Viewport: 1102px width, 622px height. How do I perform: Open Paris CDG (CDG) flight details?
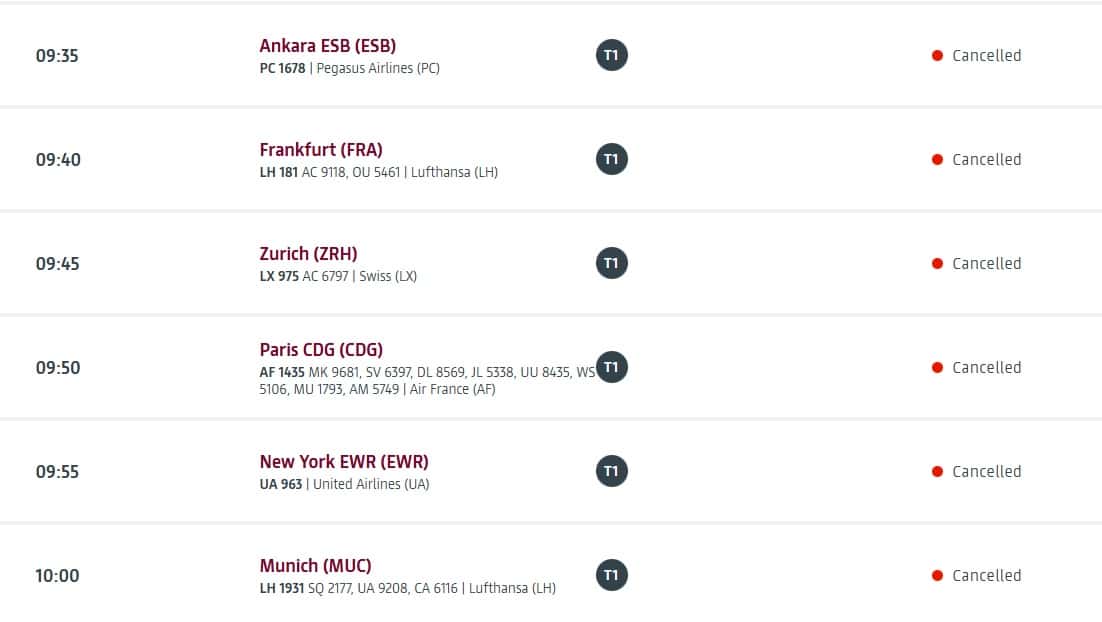321,350
